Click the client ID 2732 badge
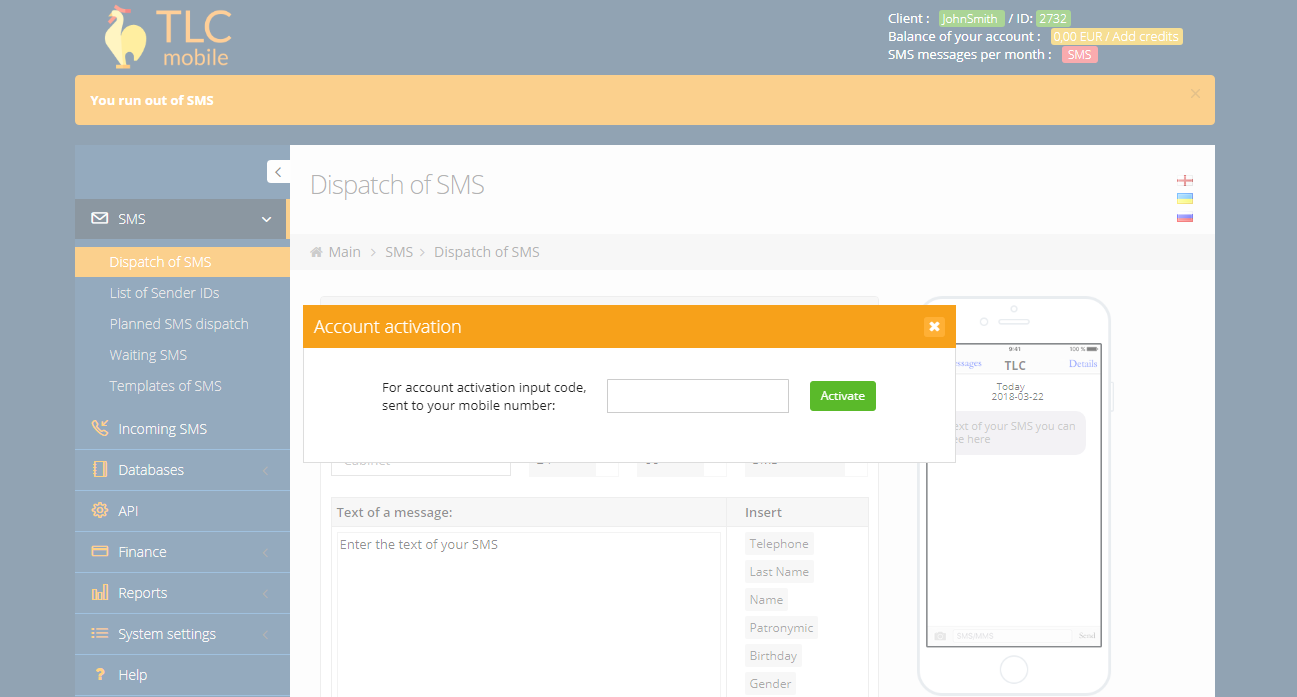1297x697 pixels. 1053,18
